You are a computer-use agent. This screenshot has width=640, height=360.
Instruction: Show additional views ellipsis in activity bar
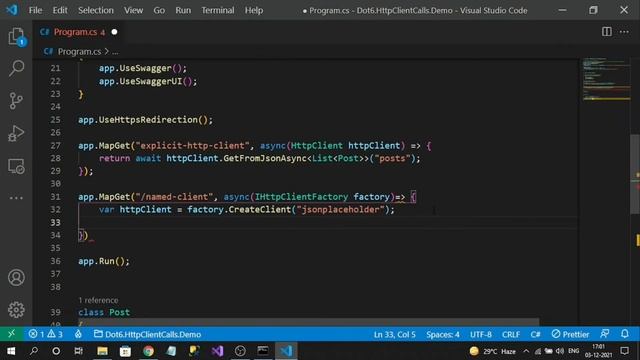[16, 198]
